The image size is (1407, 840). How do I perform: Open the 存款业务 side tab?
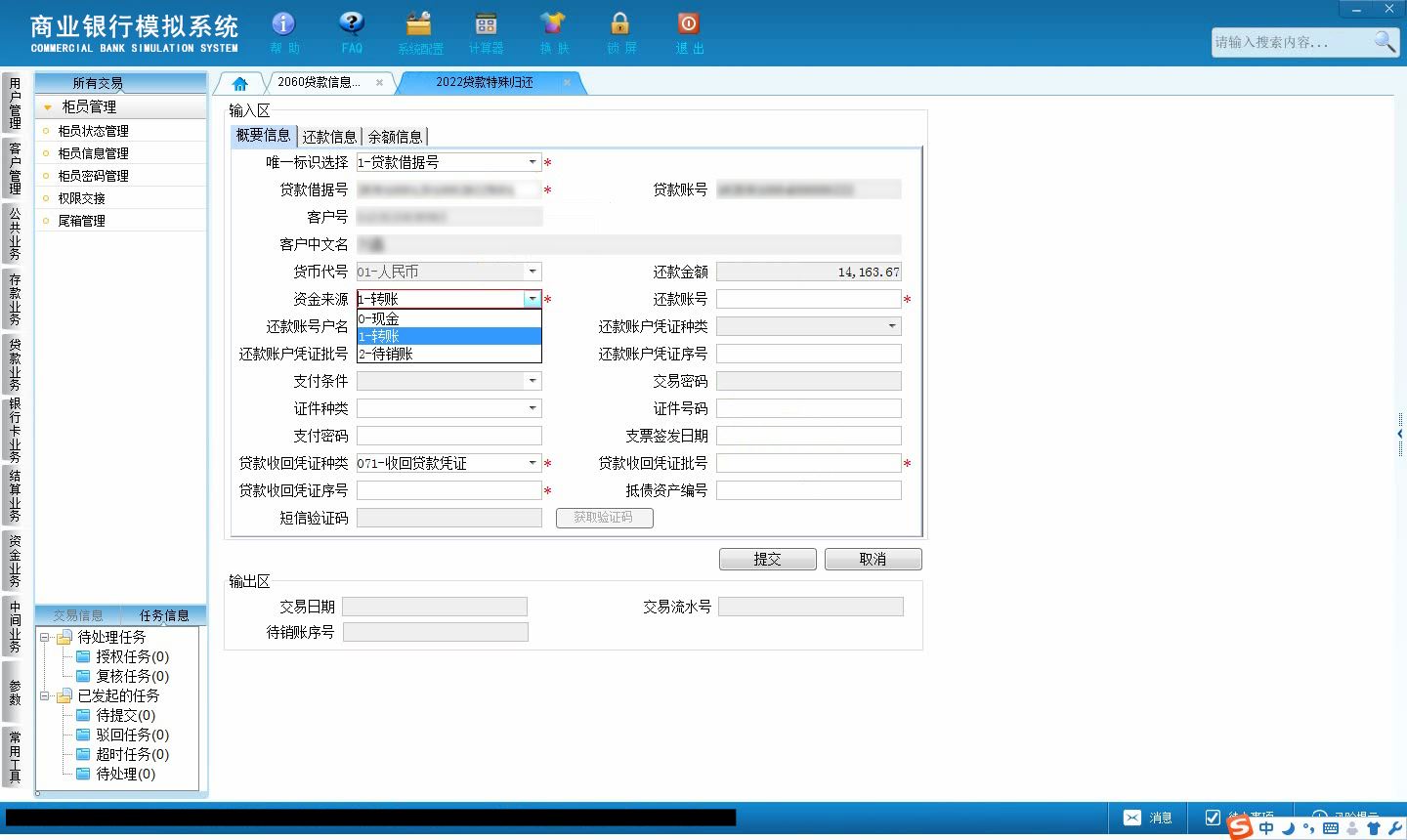[x=15, y=299]
